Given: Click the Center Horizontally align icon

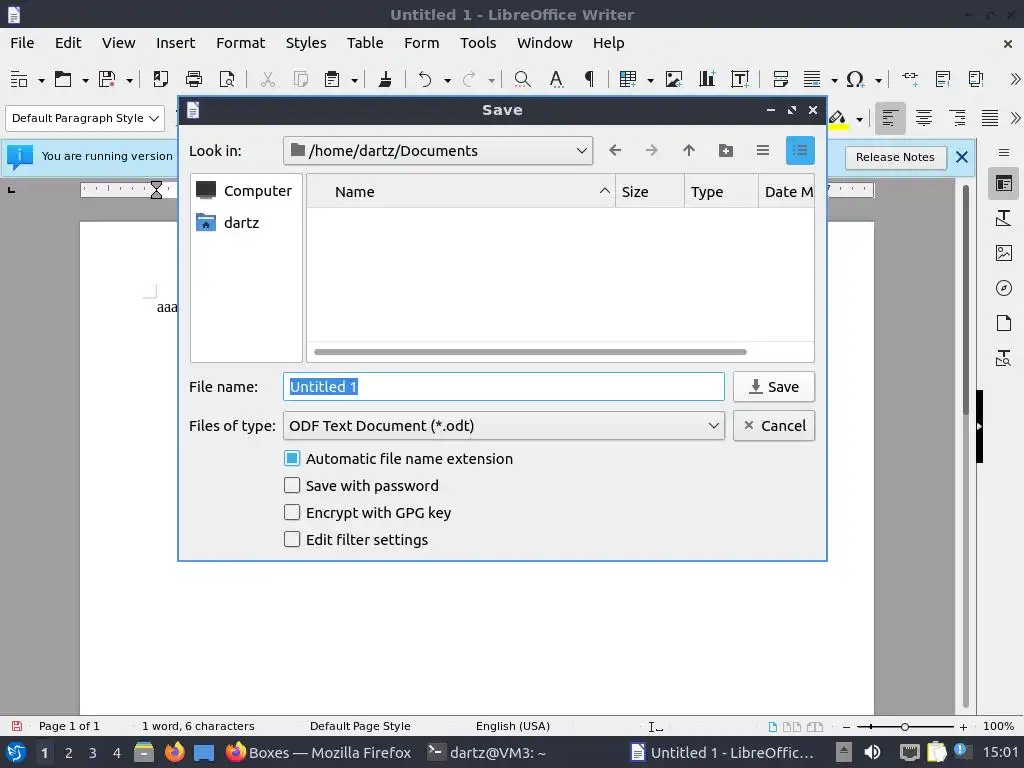Looking at the screenshot, I should point(923,118).
